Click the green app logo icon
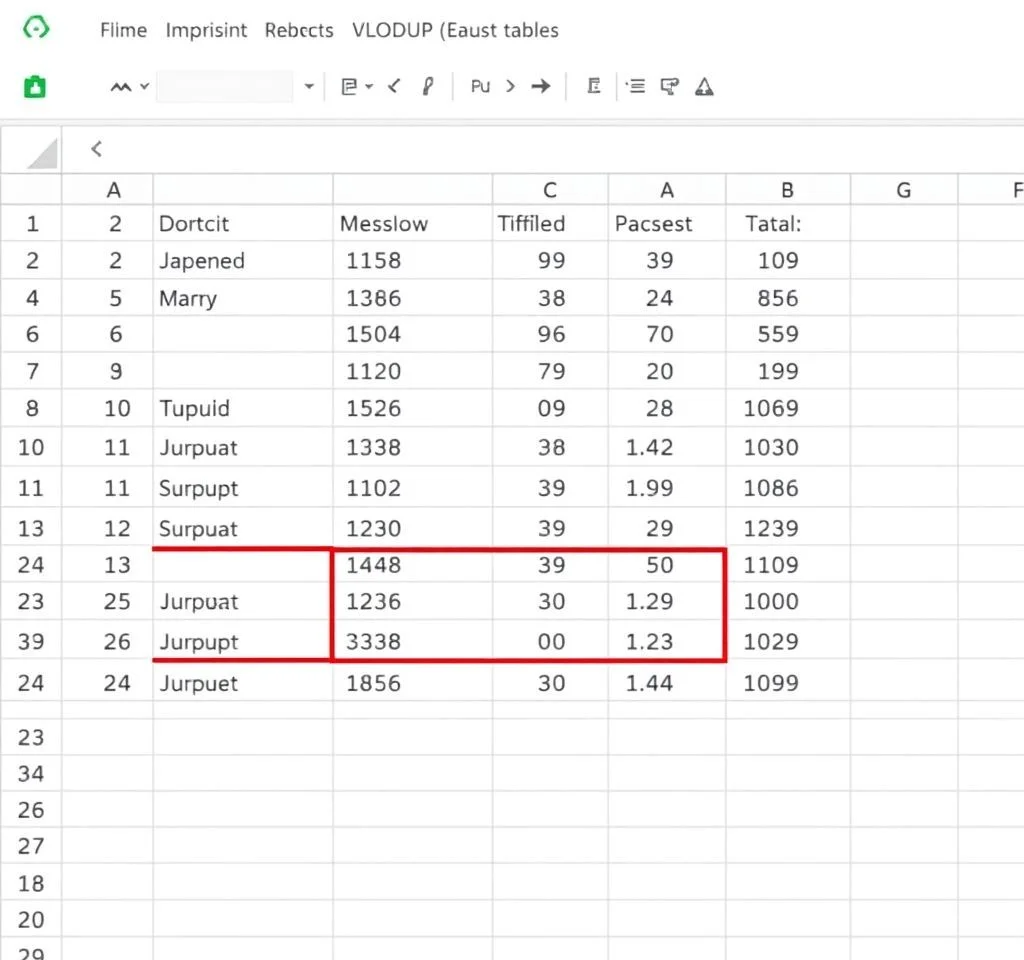1024x960 pixels. [36, 29]
